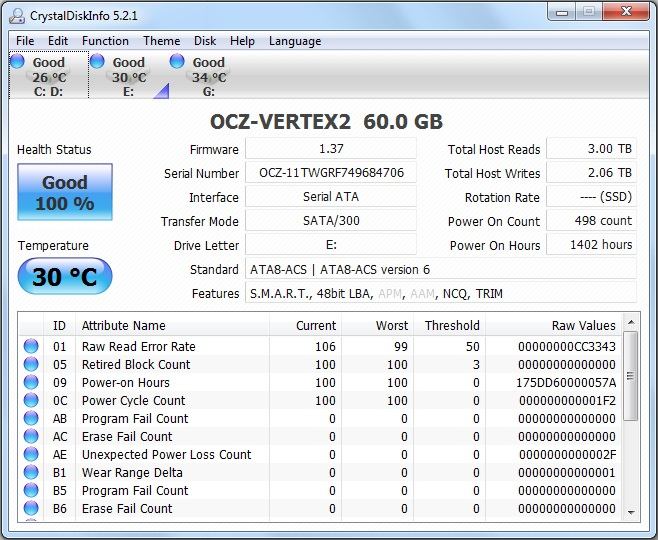The width and height of the screenshot is (658, 540).
Task: Click the attribute list scroll down arrow
Action: (630, 512)
